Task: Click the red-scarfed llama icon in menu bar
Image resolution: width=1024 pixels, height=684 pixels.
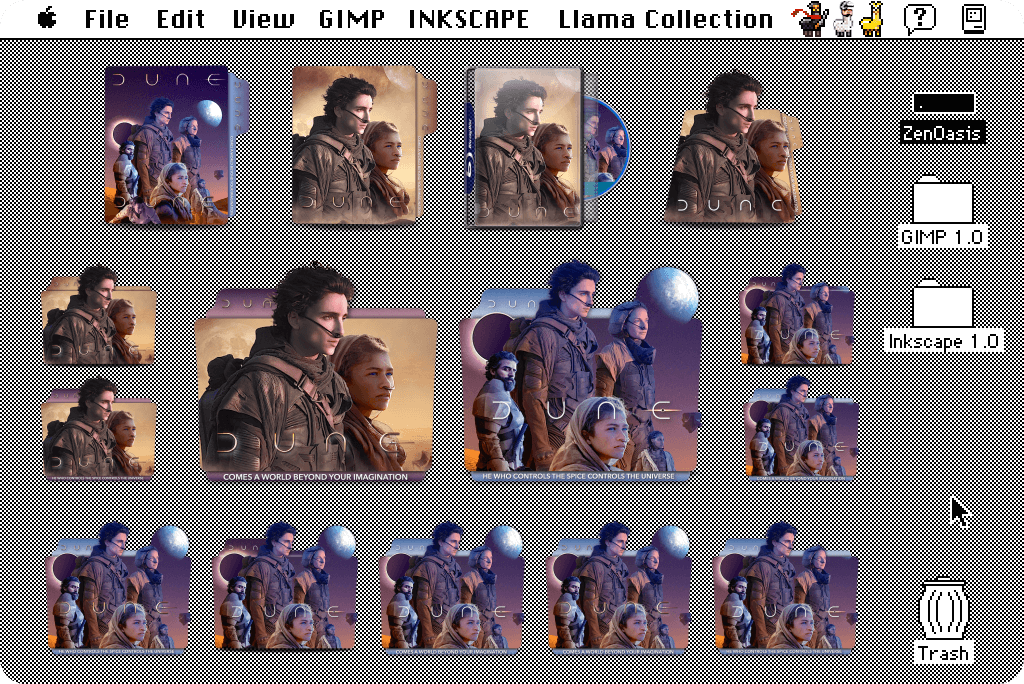Action: click(812, 18)
